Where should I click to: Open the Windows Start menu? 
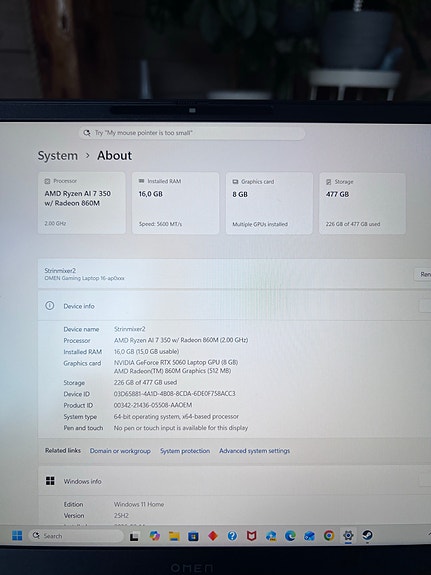pos(17,535)
